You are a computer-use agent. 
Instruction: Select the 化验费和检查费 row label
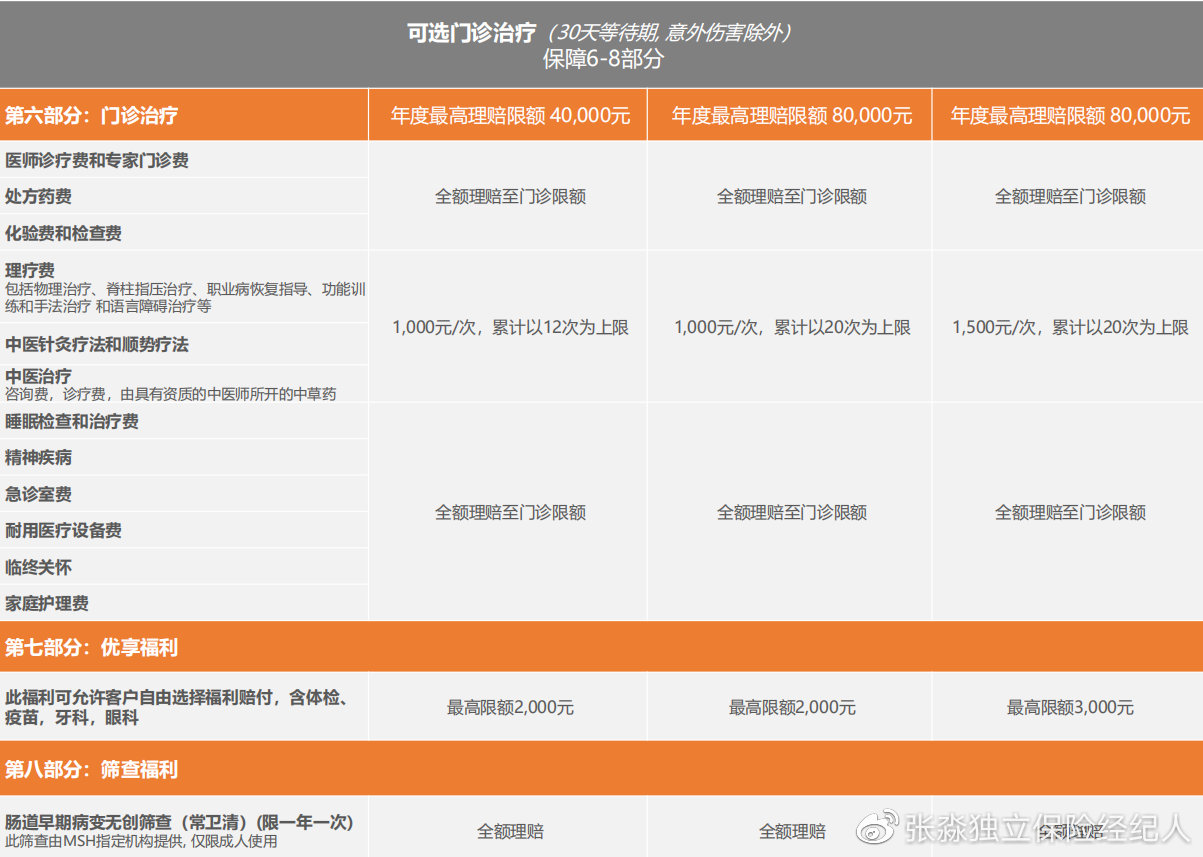tap(64, 232)
